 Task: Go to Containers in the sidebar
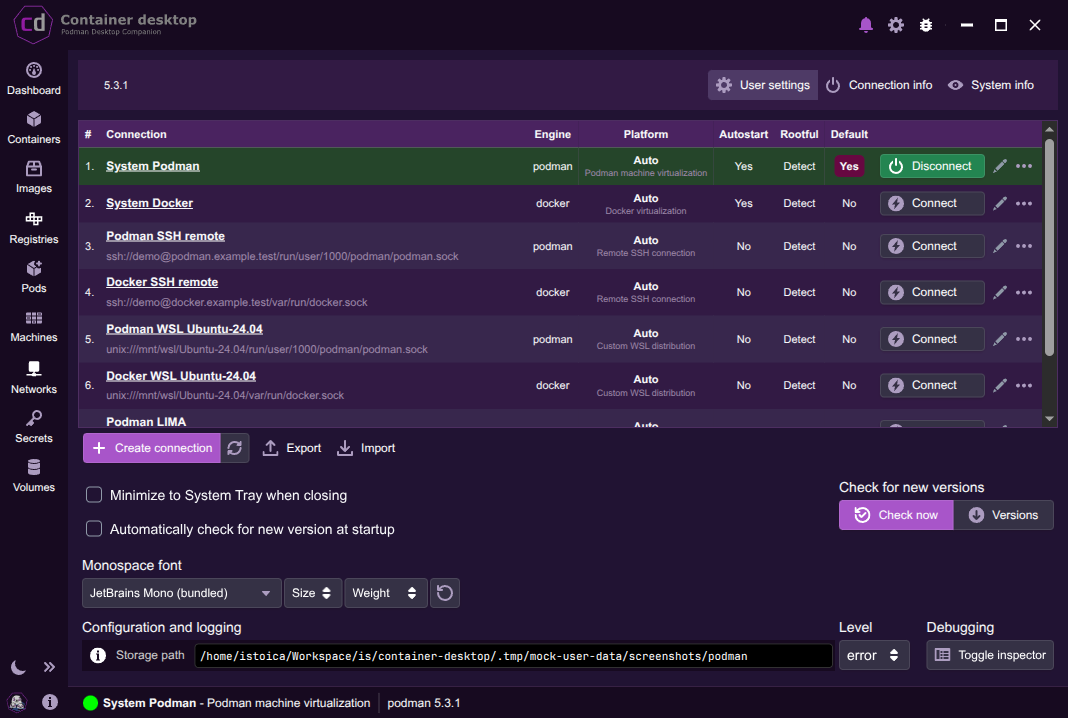pyautogui.click(x=33, y=128)
